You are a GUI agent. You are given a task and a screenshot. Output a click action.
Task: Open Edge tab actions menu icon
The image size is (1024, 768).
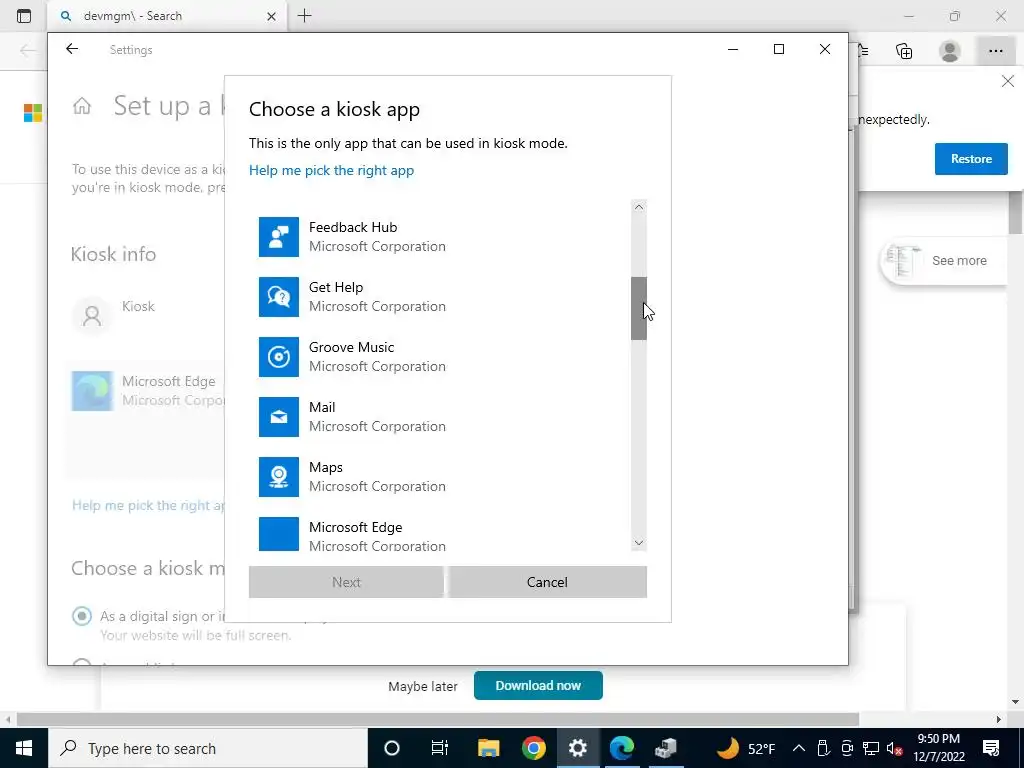coord(24,16)
